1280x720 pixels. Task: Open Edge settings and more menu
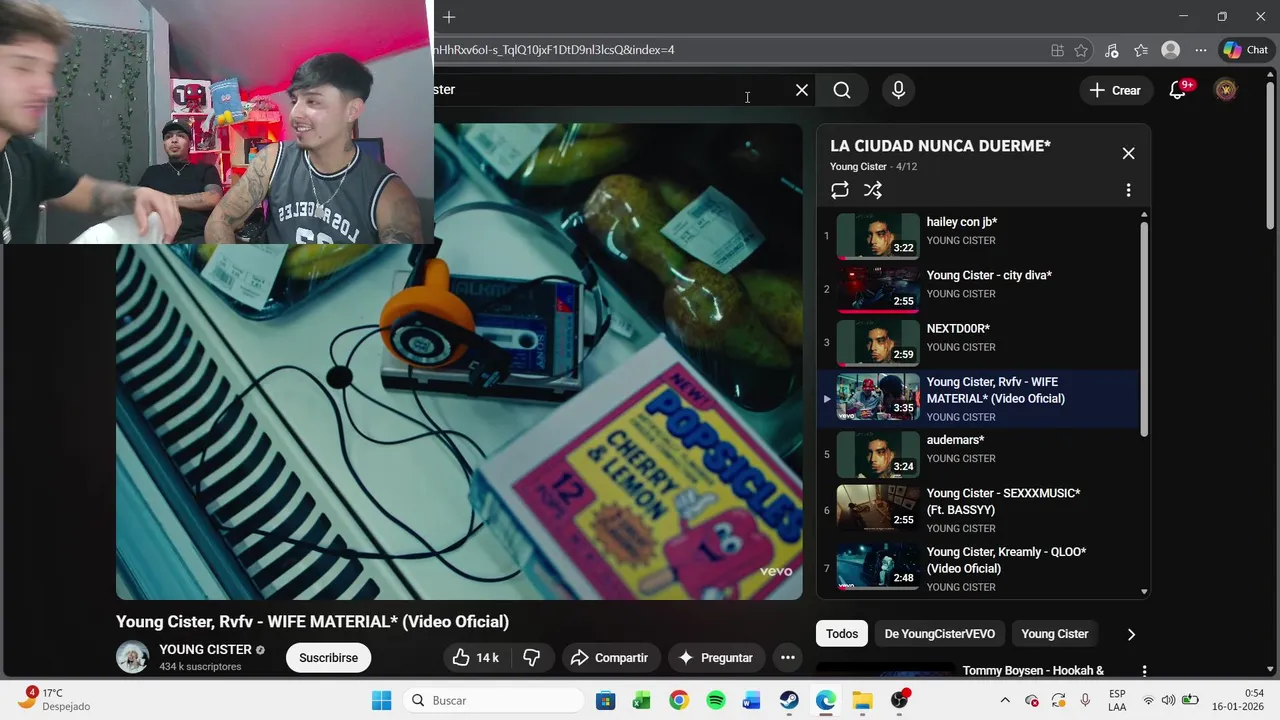point(1200,50)
